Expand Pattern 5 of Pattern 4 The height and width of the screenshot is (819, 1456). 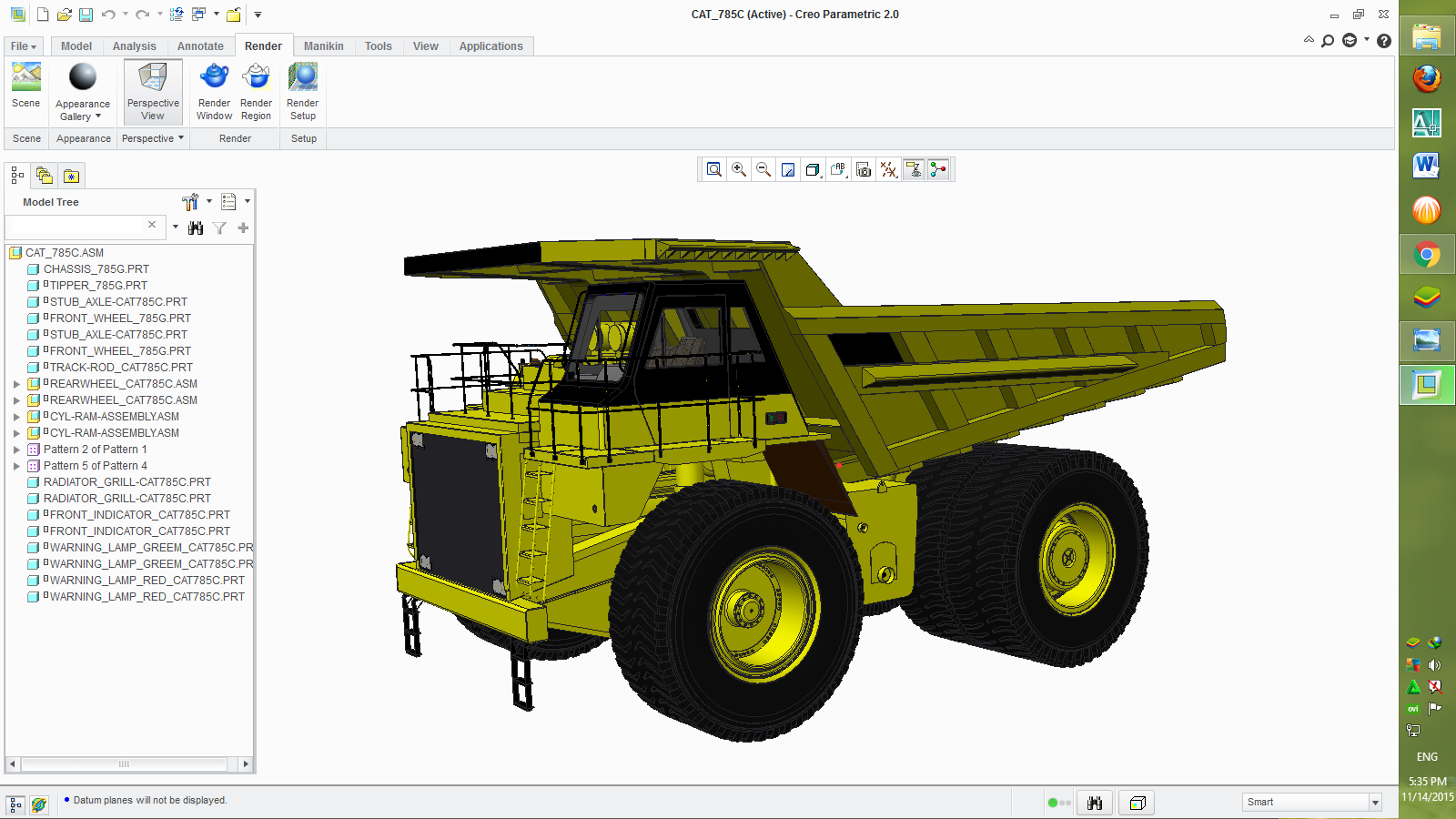(x=16, y=466)
